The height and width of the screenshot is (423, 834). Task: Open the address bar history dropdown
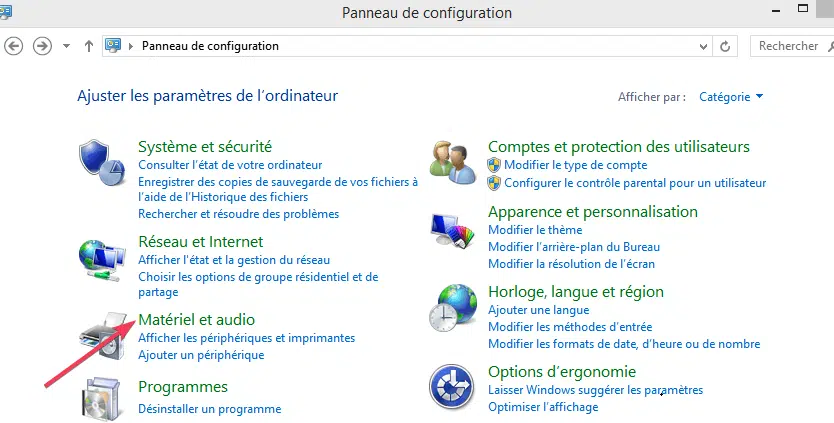click(x=703, y=46)
